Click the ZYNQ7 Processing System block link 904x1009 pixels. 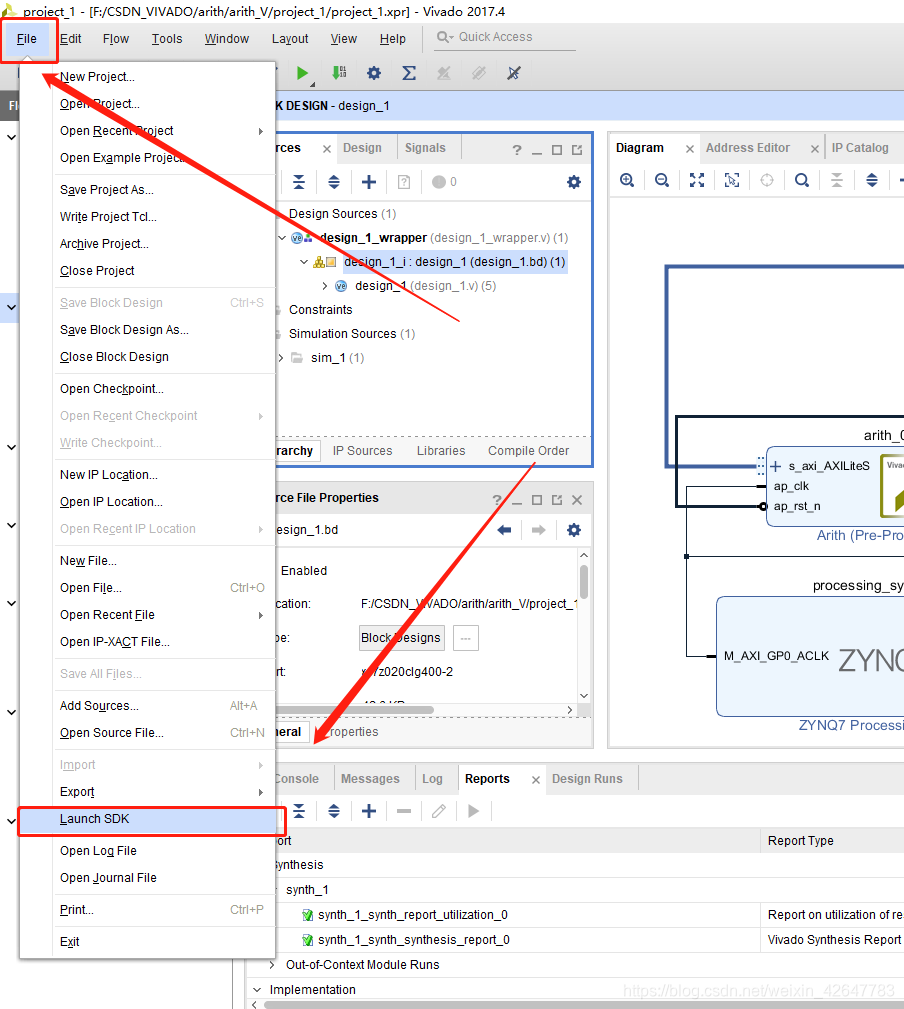(x=851, y=725)
